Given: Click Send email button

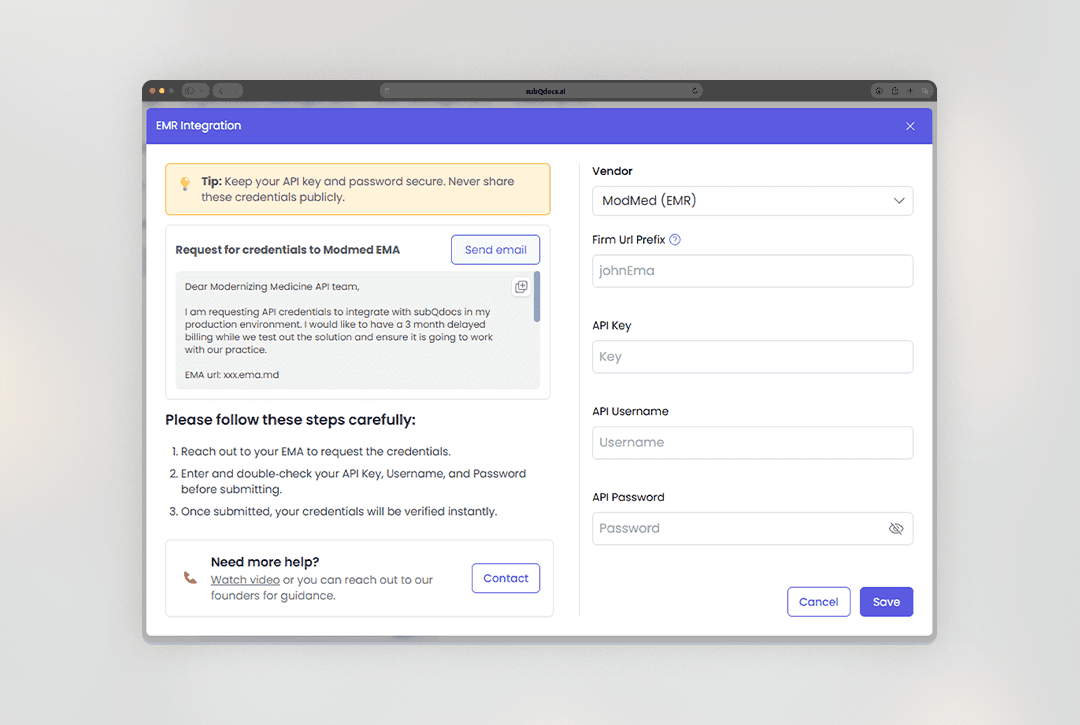Looking at the screenshot, I should tap(495, 250).
